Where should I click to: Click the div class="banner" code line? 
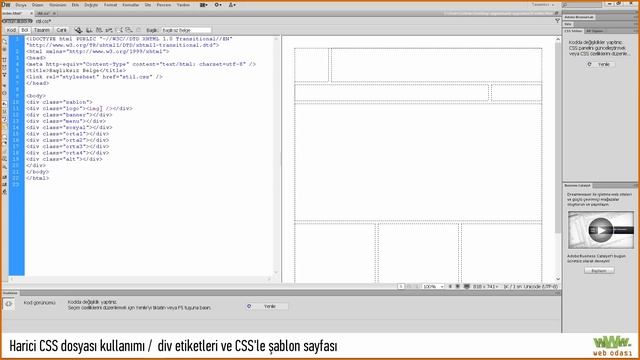click(x=69, y=115)
